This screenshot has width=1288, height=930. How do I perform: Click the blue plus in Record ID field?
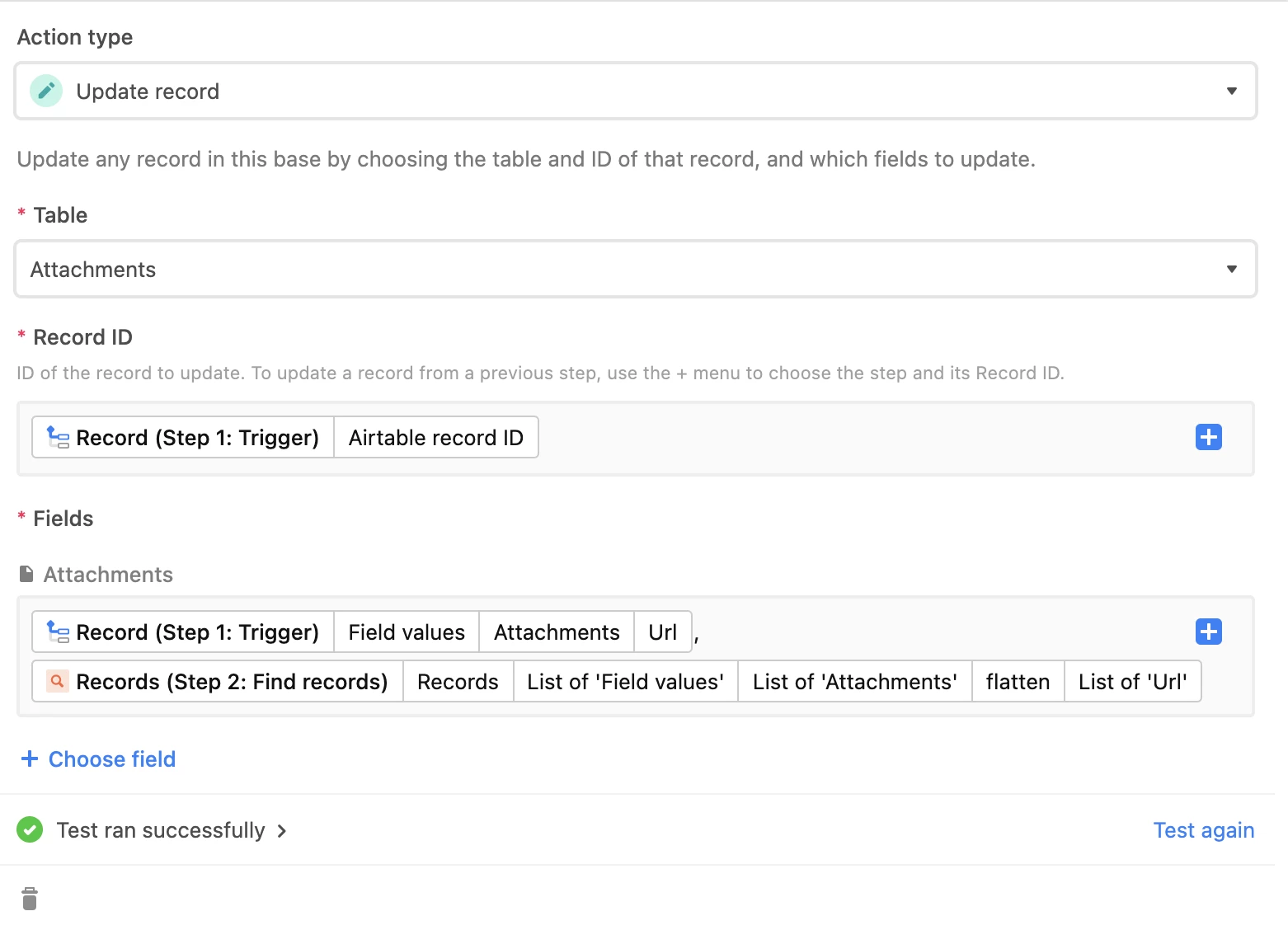pos(1208,437)
